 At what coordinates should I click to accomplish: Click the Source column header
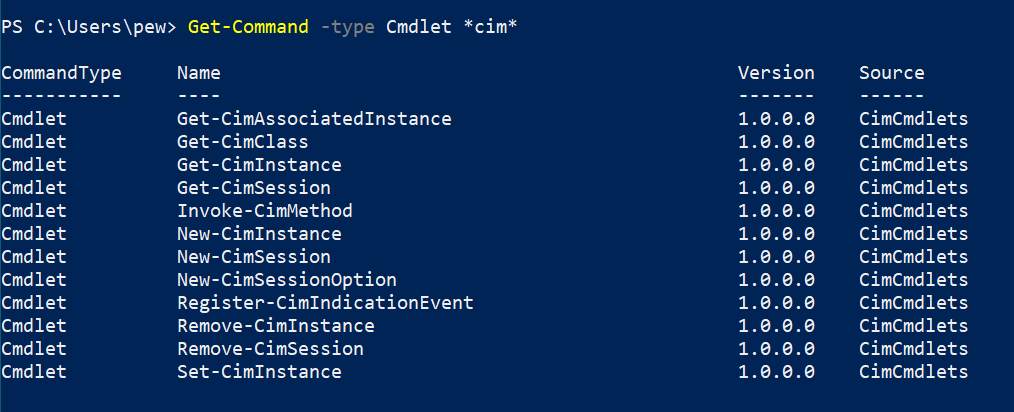click(892, 73)
